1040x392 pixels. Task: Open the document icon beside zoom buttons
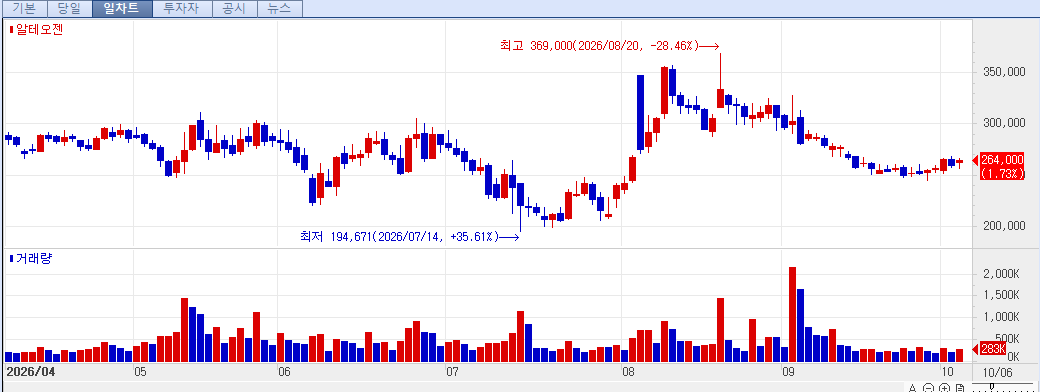[x=960, y=388]
